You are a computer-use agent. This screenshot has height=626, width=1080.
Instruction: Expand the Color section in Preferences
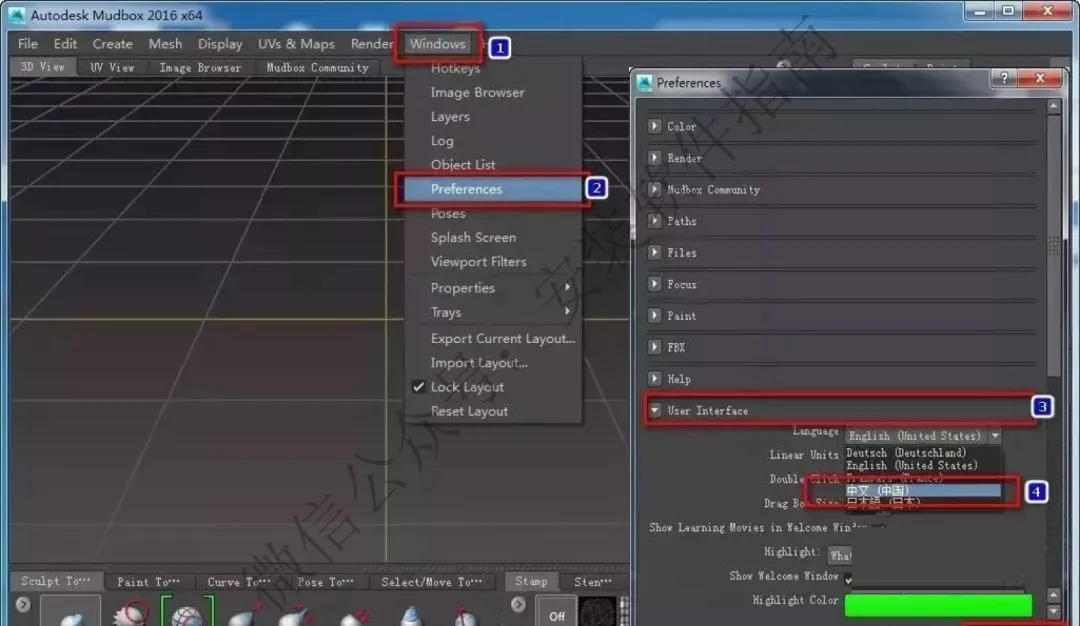[654, 126]
